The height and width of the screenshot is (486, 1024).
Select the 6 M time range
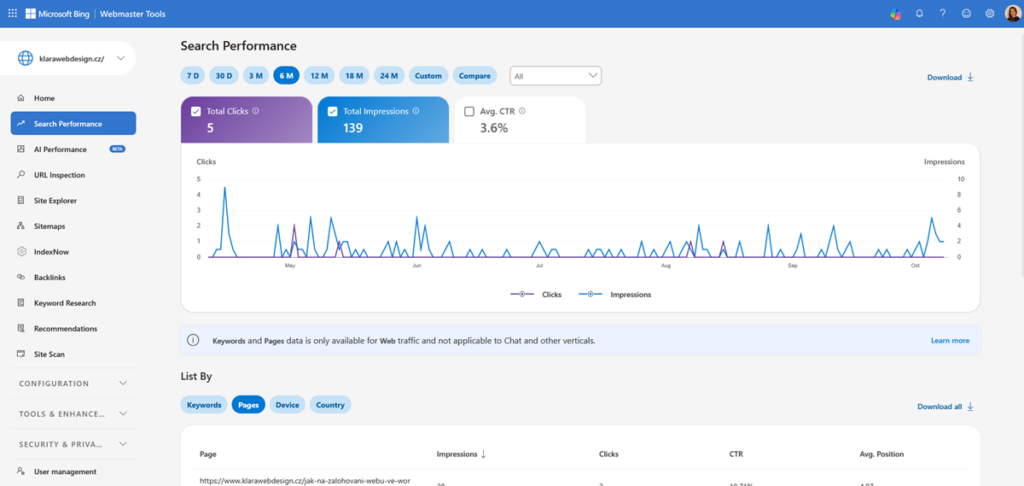pyautogui.click(x=286, y=76)
